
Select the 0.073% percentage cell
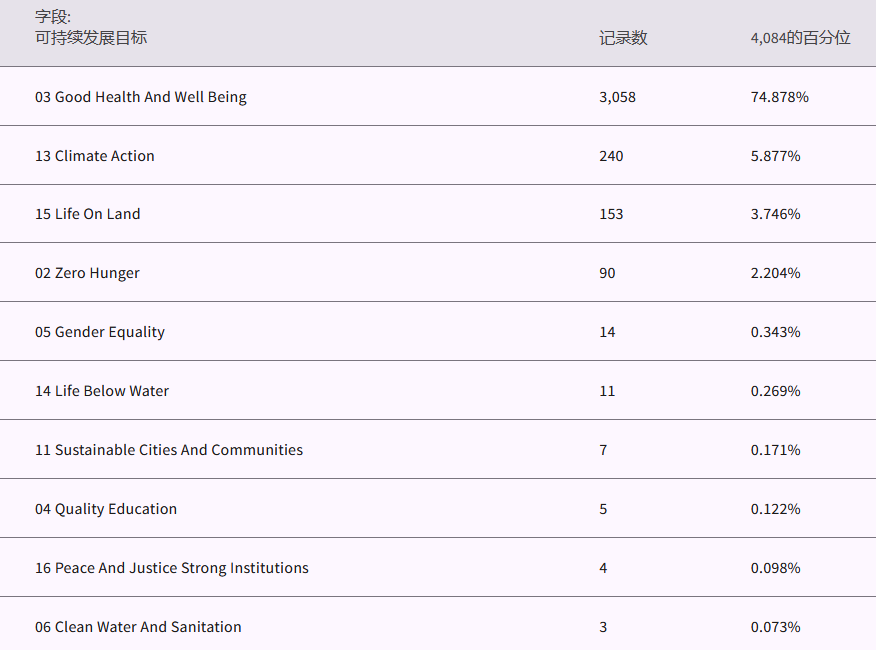coord(775,627)
